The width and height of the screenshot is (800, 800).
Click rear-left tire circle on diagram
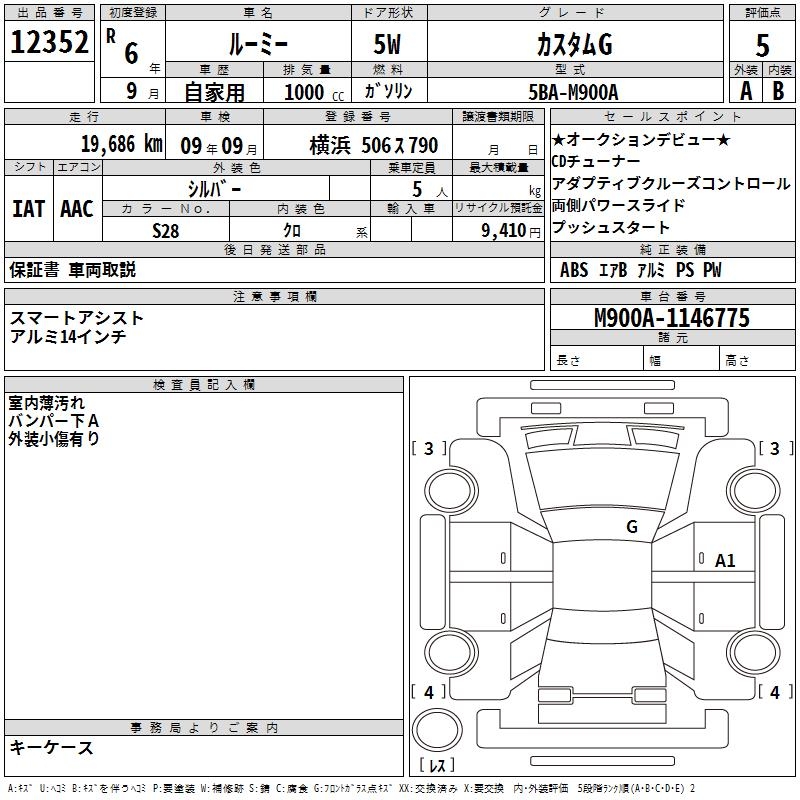[x=451, y=653]
